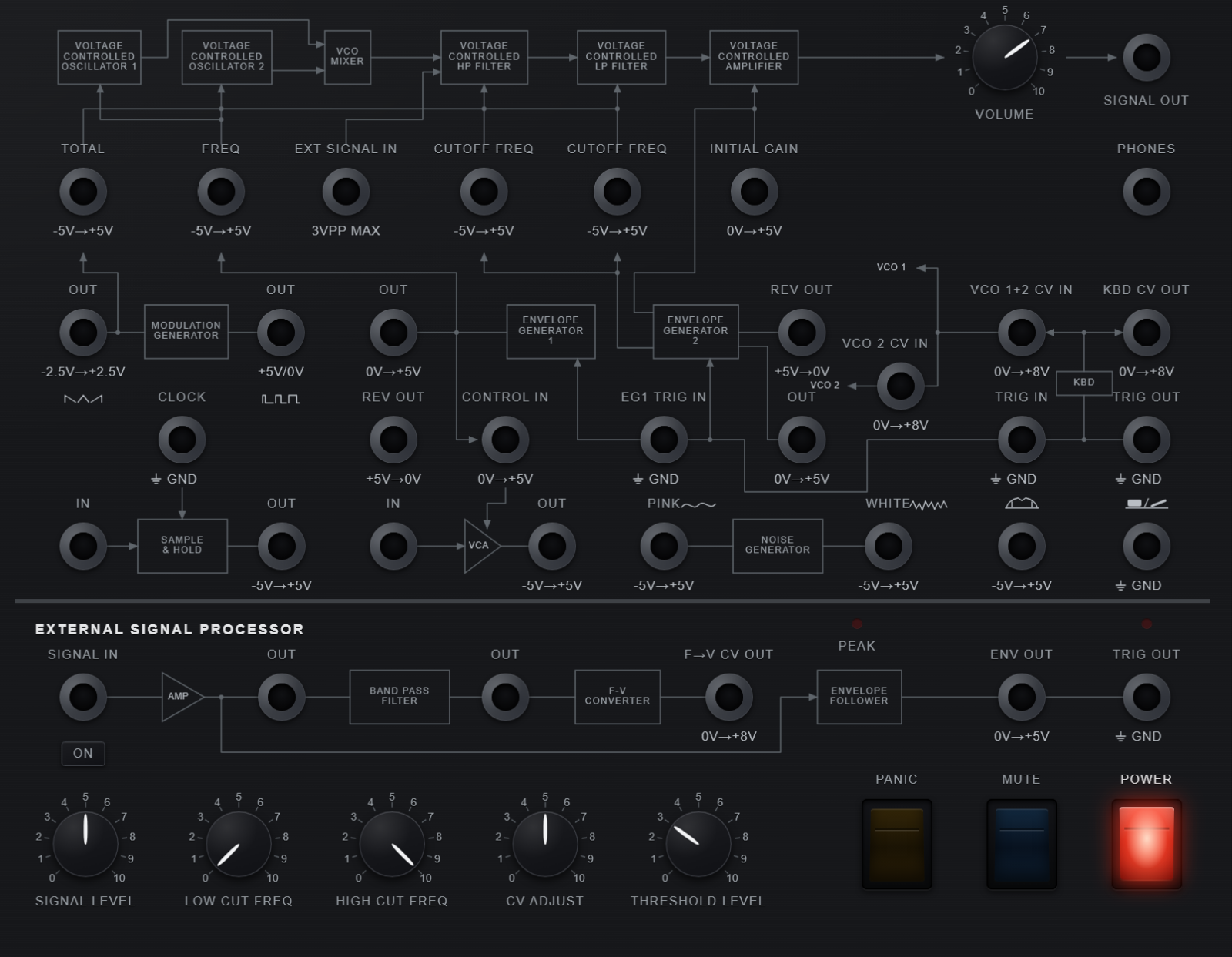The width and height of the screenshot is (1232, 957).
Task: Select the PINK noise output jack
Action: click(664, 546)
